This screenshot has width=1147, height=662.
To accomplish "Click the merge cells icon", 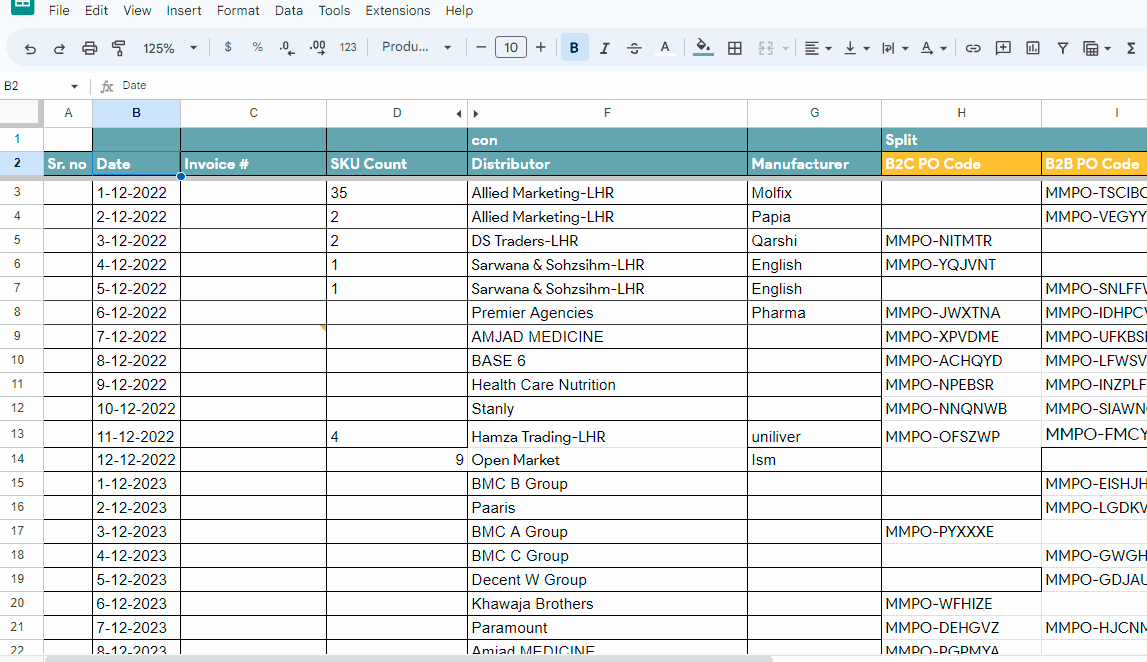I will coord(766,48).
